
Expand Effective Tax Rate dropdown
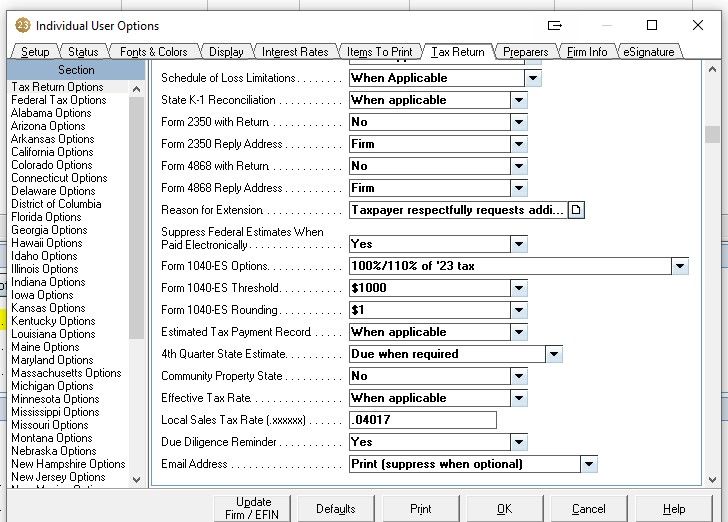coord(519,398)
